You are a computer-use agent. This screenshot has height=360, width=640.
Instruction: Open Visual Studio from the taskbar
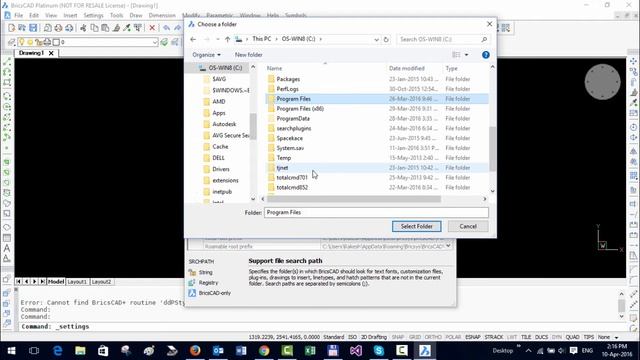point(356,351)
